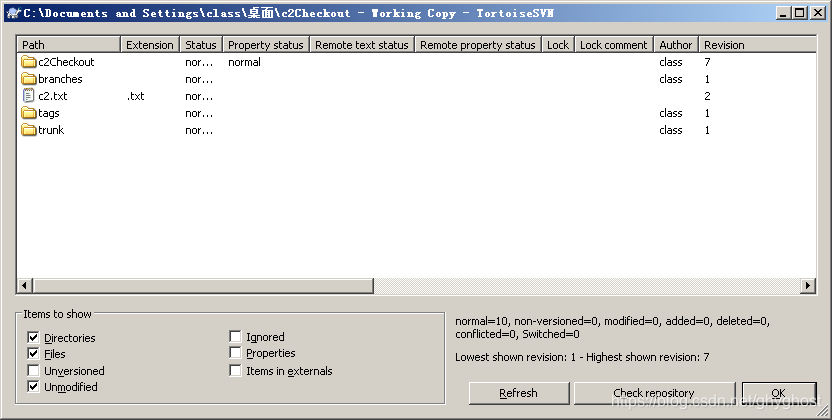
Task: Click the status cell of c2.txt
Action: 199,96
